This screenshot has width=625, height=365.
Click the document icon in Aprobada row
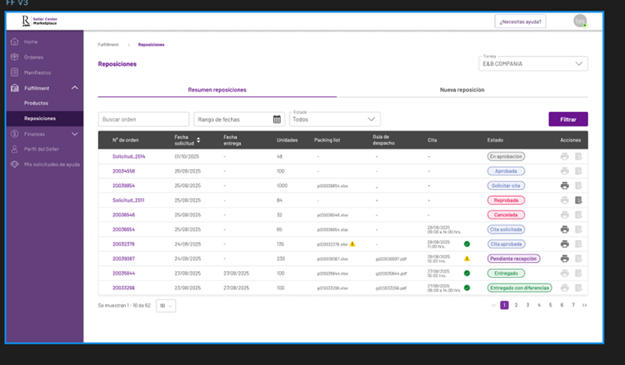pos(578,171)
